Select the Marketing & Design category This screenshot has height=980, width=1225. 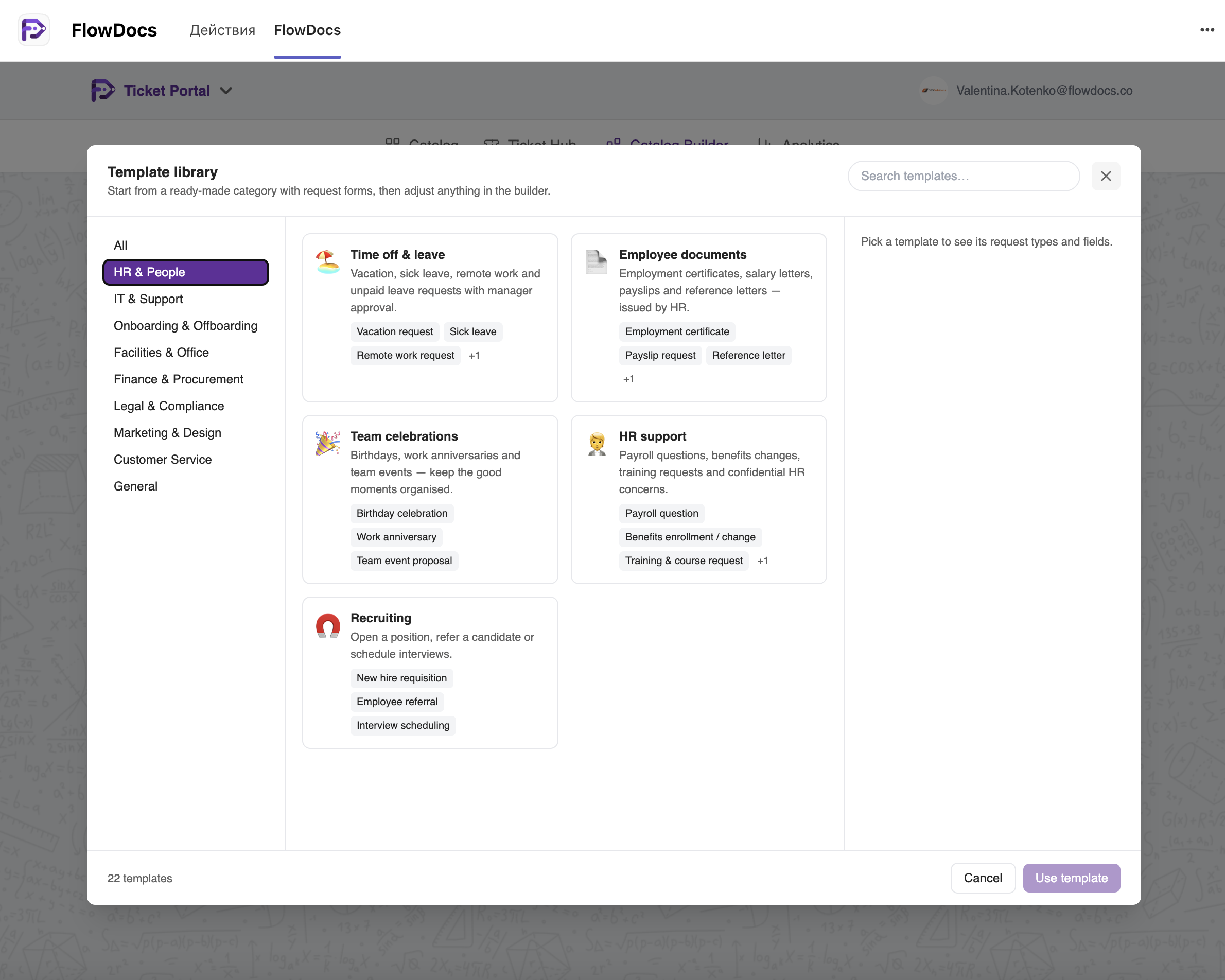[186, 432]
